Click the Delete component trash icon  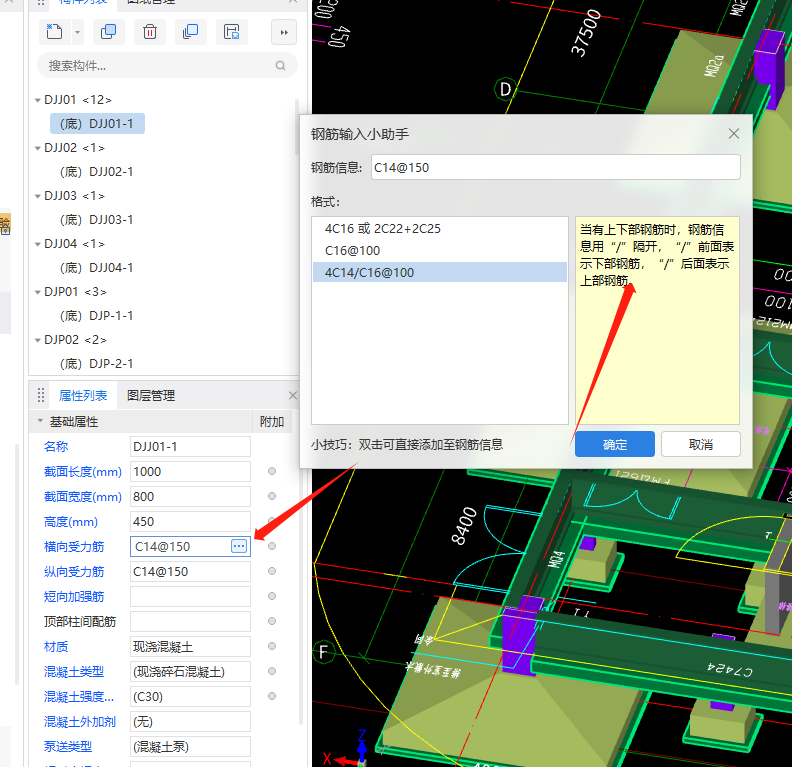point(150,32)
